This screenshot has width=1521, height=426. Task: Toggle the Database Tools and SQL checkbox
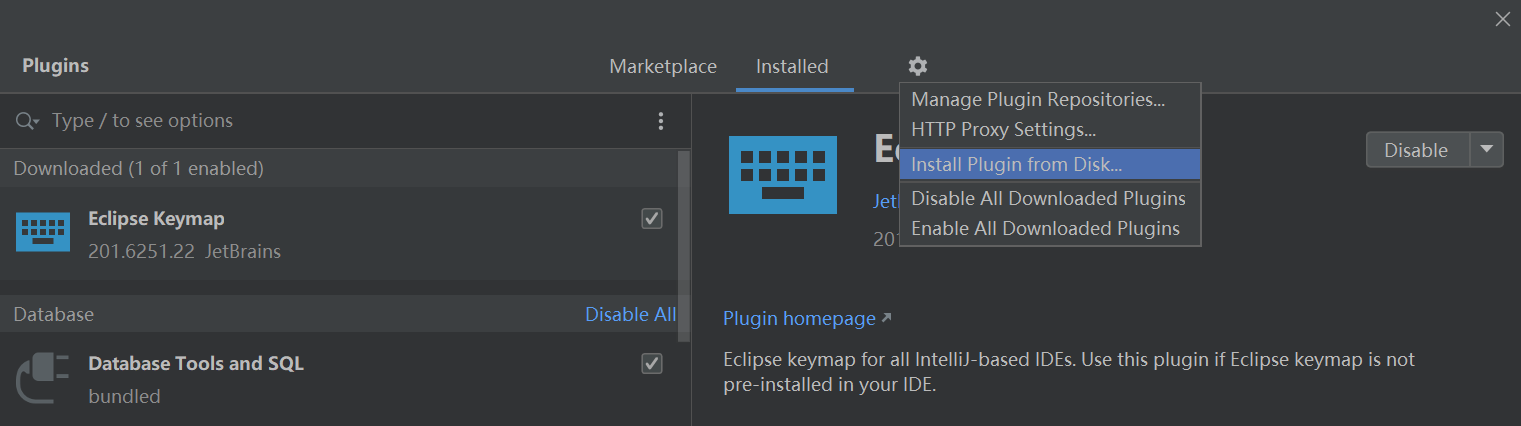652,363
